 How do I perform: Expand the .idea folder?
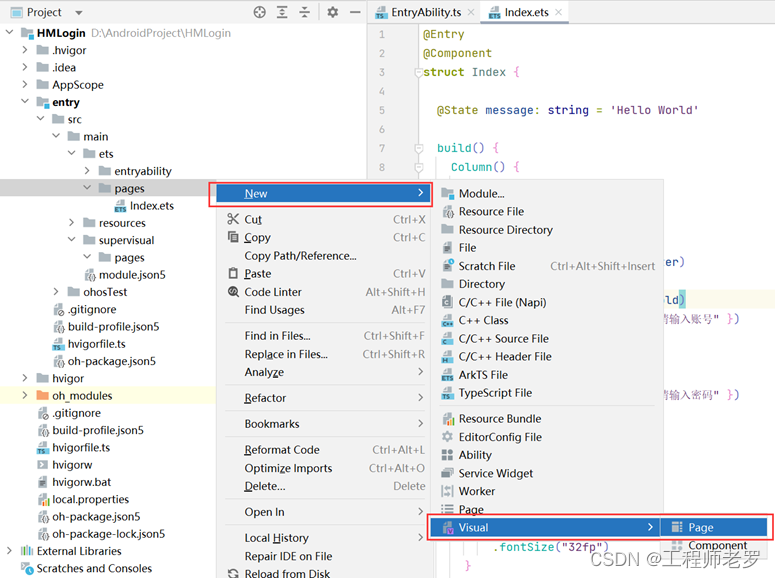pos(25,67)
